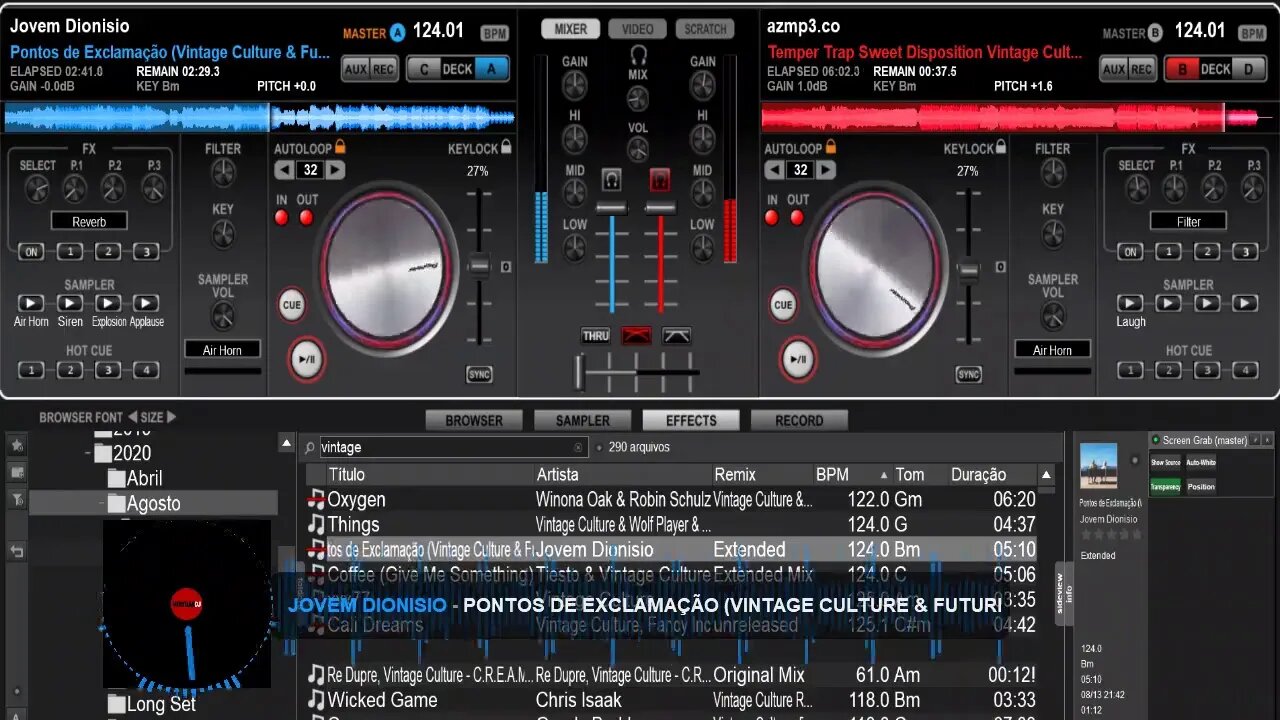Trigger the Air Horn sample pad
Image resolution: width=1280 pixels, height=720 pixels.
click(x=31, y=303)
